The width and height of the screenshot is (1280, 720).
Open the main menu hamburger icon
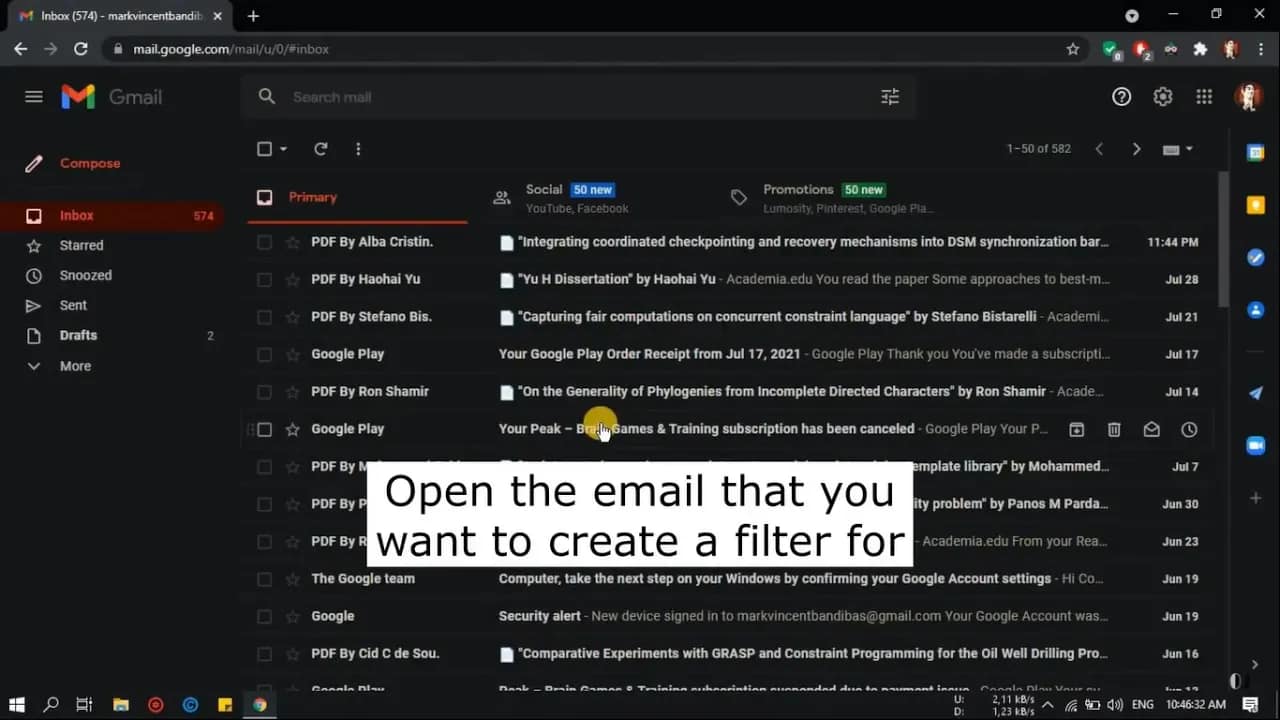click(x=34, y=97)
